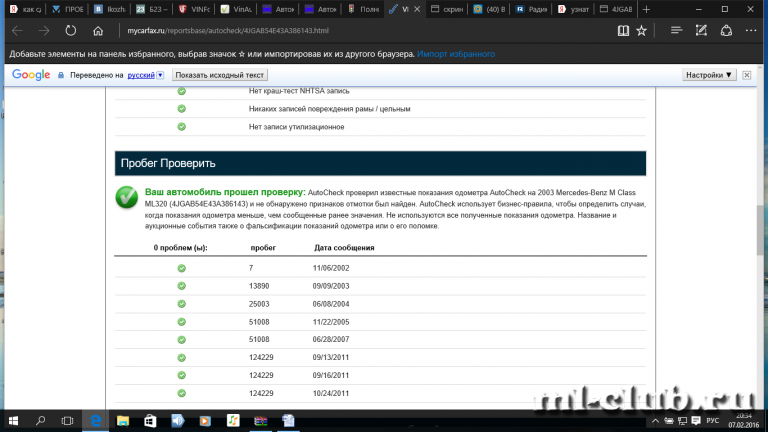This screenshot has height=432, width=768.
Task: Switch to the Ikozh tab
Action: (110, 9)
